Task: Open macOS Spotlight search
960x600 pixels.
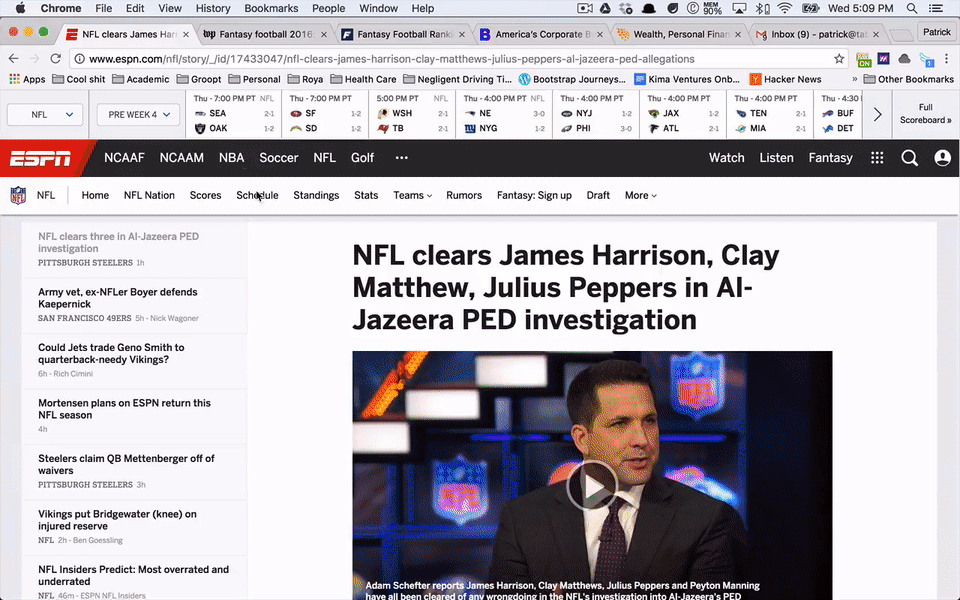Action: click(912, 8)
